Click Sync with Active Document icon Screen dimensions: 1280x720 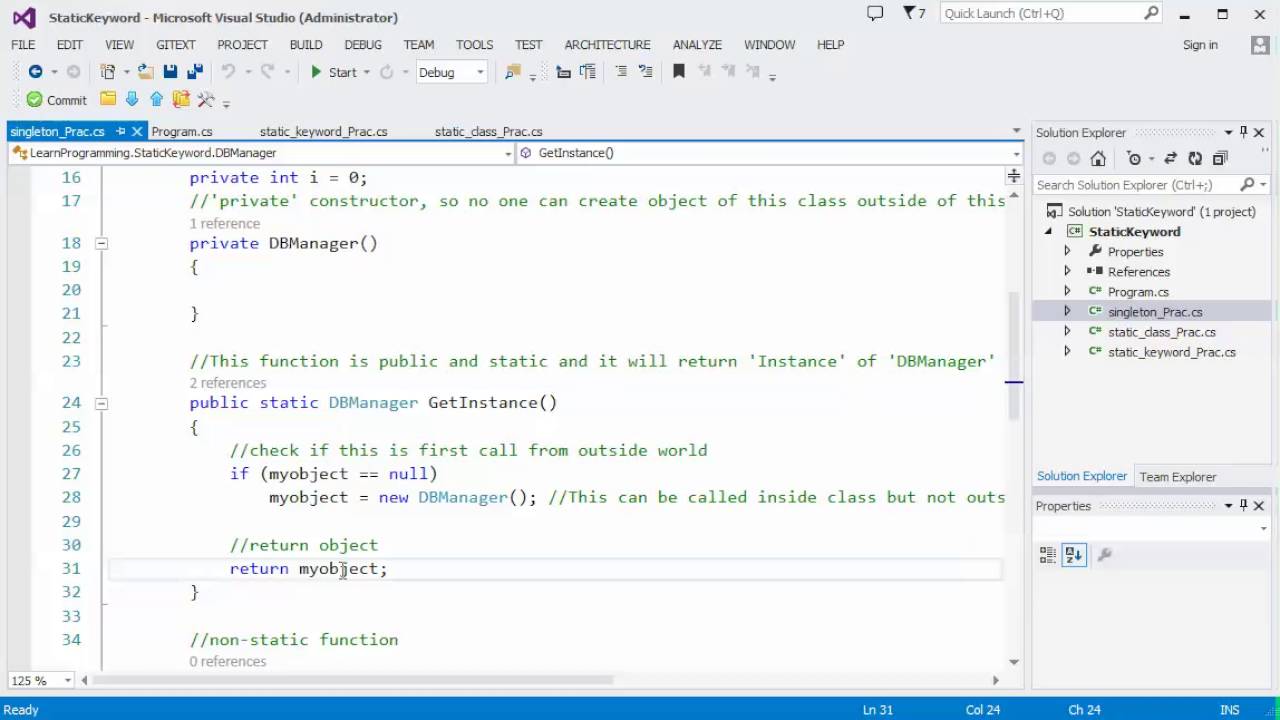coord(1170,158)
